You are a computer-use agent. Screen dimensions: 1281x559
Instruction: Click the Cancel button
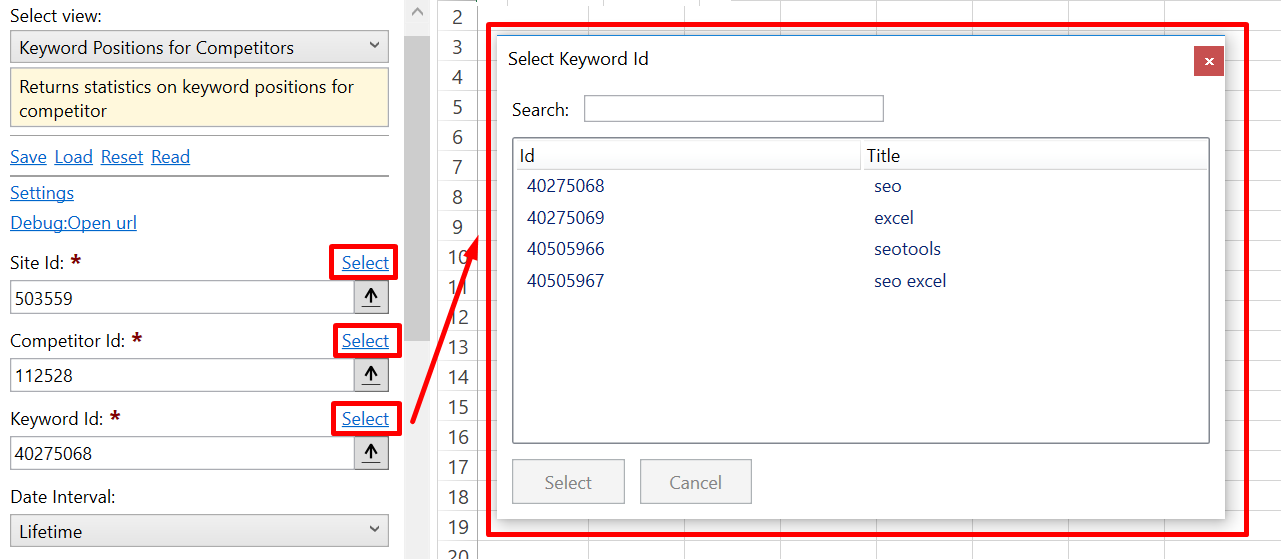click(x=695, y=482)
